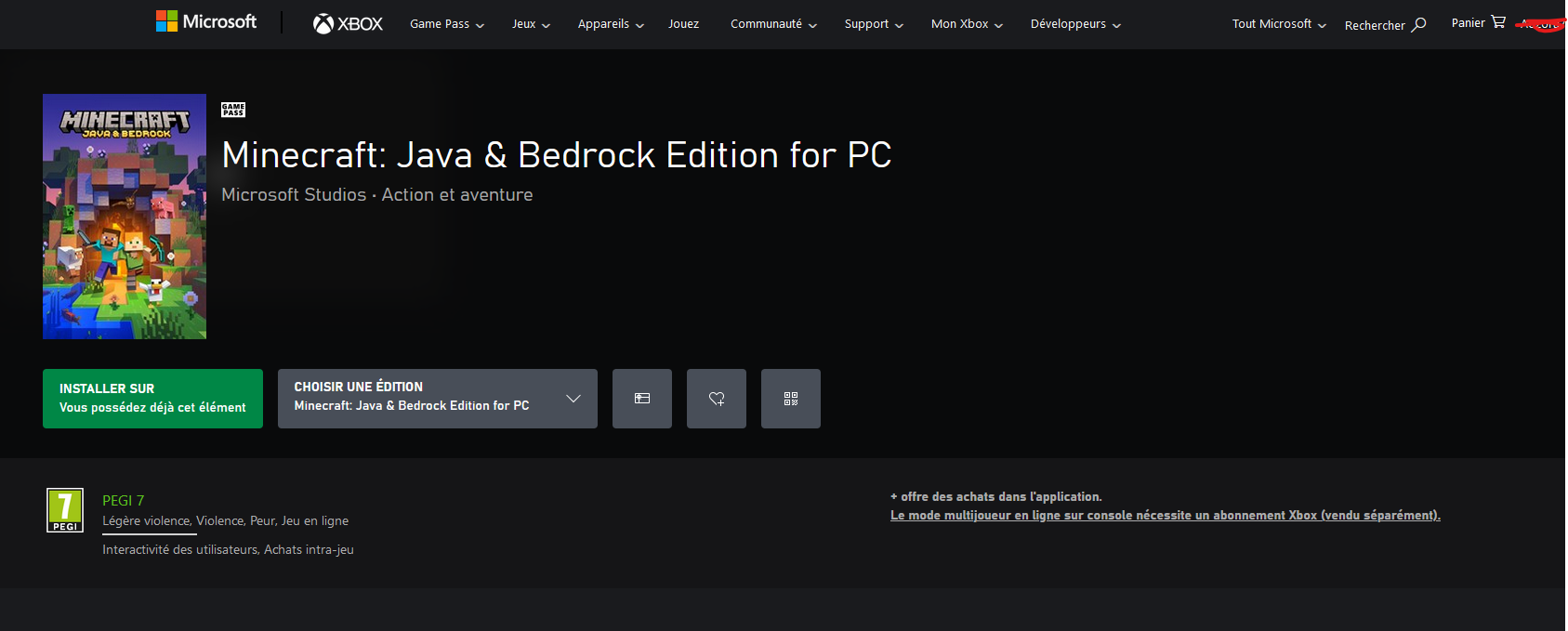The image size is (1568, 631).
Task: Click the Microsoft logo
Action: point(205,21)
